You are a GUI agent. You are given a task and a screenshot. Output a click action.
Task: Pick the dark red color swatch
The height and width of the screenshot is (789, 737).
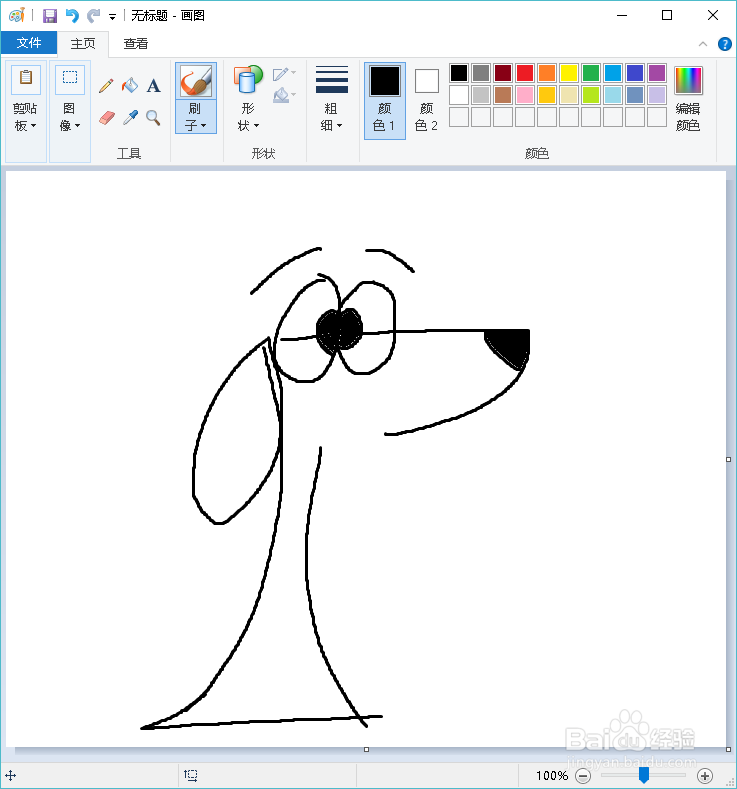coord(503,73)
